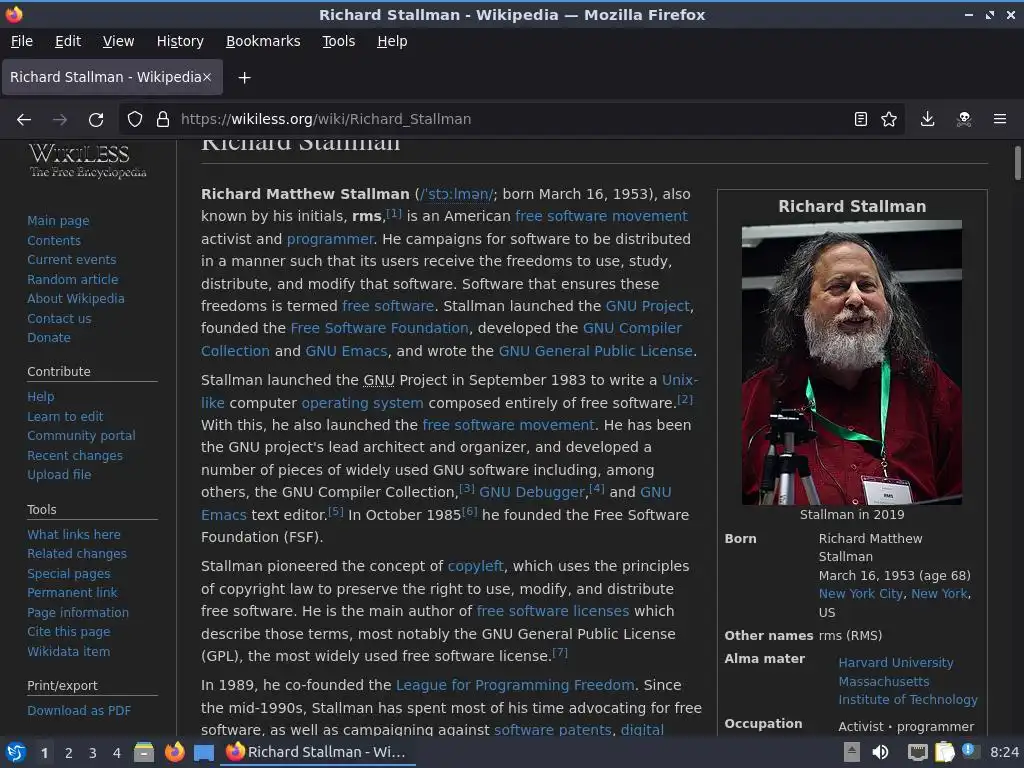Open the Help menu
The width and height of the screenshot is (1024, 768).
coord(392,41)
